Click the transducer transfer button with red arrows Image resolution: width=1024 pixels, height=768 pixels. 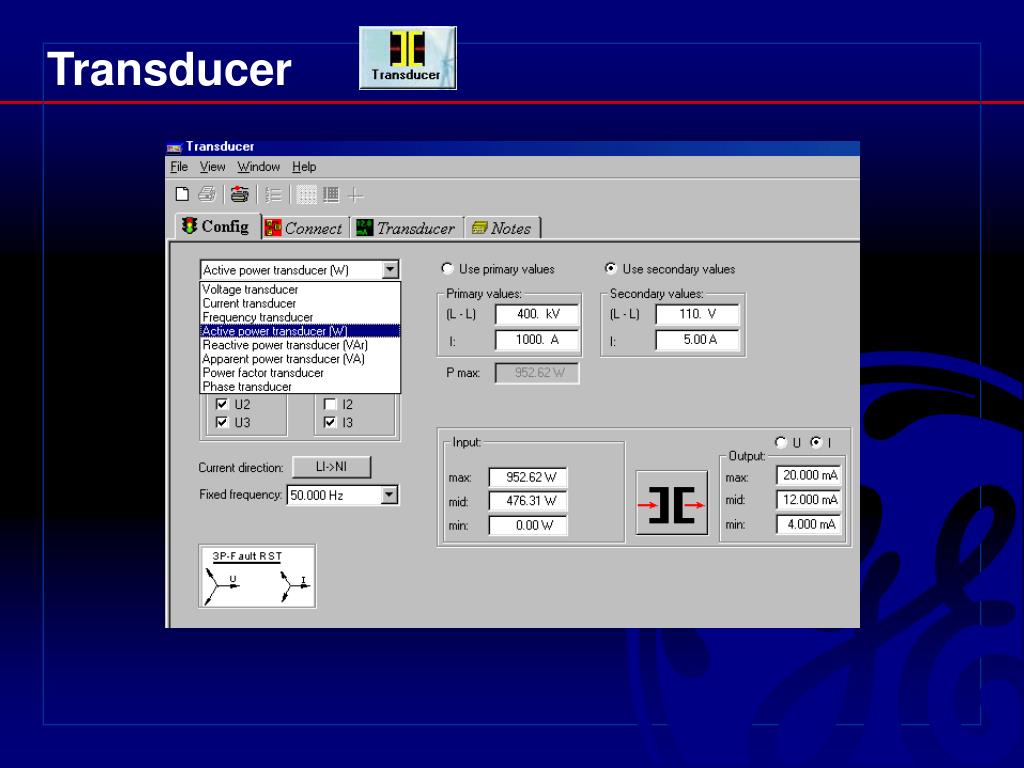(672, 504)
